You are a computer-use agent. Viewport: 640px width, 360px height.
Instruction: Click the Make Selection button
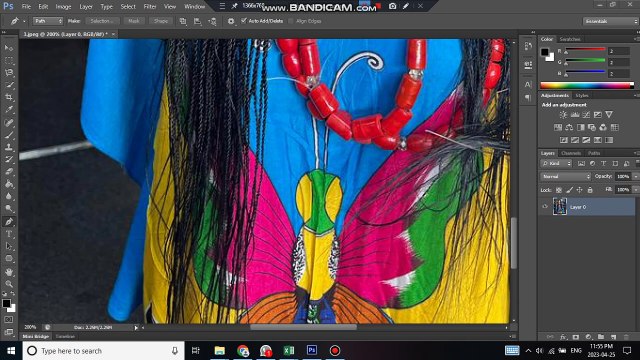click(102, 21)
